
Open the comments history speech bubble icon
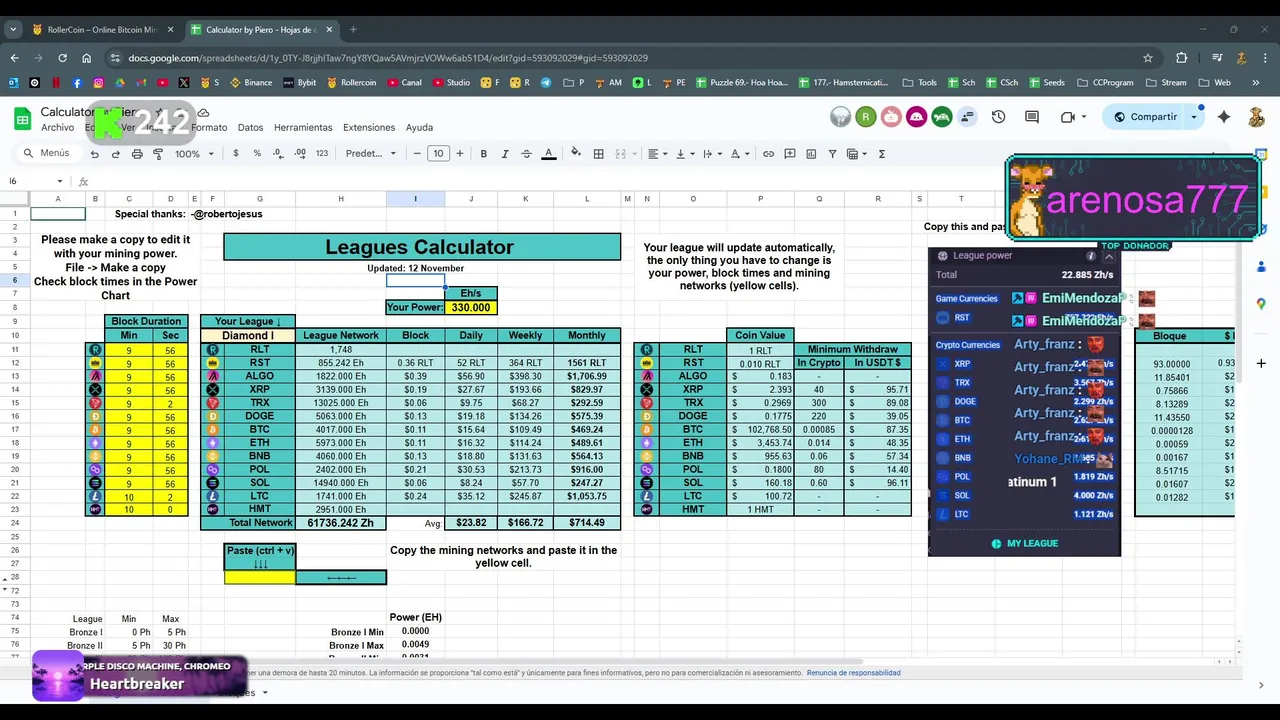point(1032,117)
